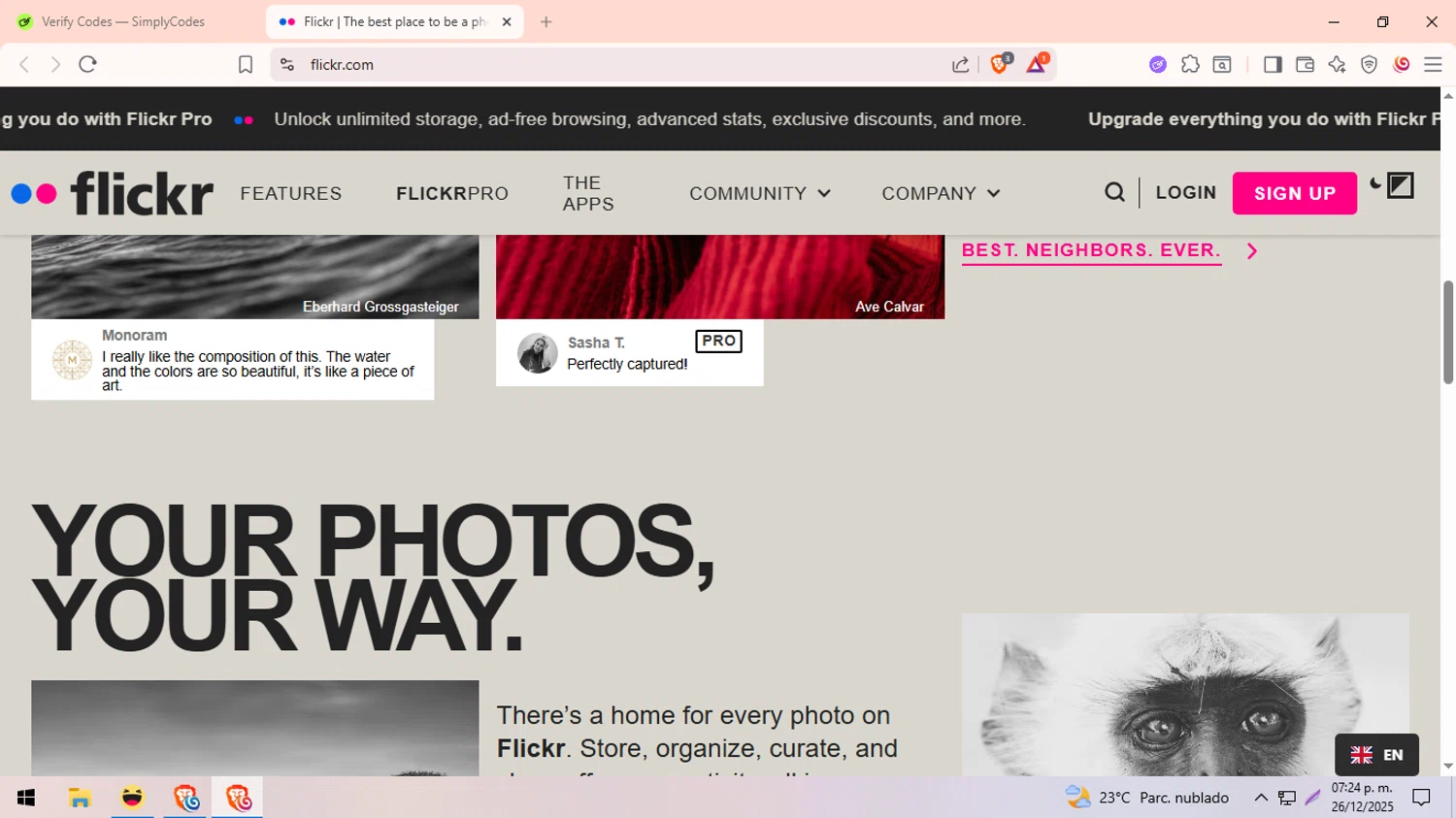Open BEST. NEIGHBORS. EVER. link
Image resolution: width=1456 pixels, height=818 pixels.
[x=1091, y=250]
